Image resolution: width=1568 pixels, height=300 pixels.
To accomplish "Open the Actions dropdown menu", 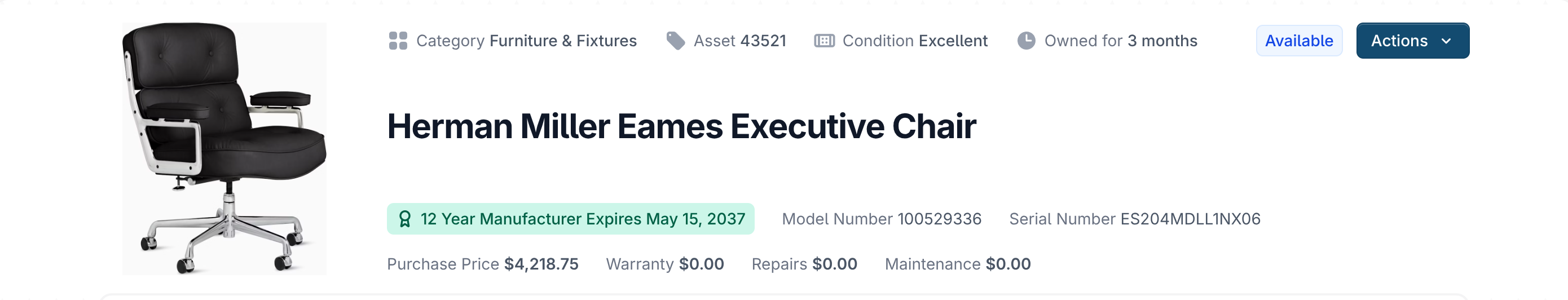I will (x=1412, y=41).
